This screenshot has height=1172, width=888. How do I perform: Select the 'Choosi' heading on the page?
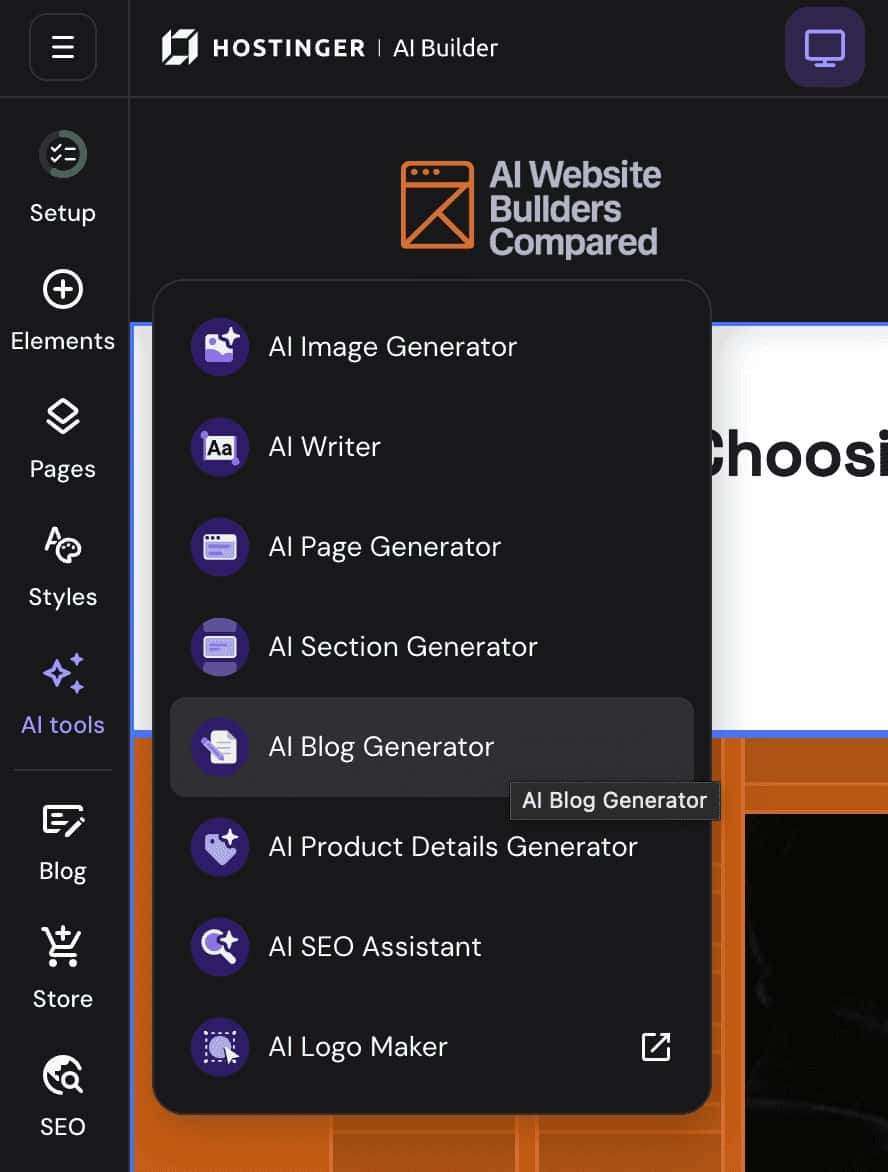(x=798, y=454)
